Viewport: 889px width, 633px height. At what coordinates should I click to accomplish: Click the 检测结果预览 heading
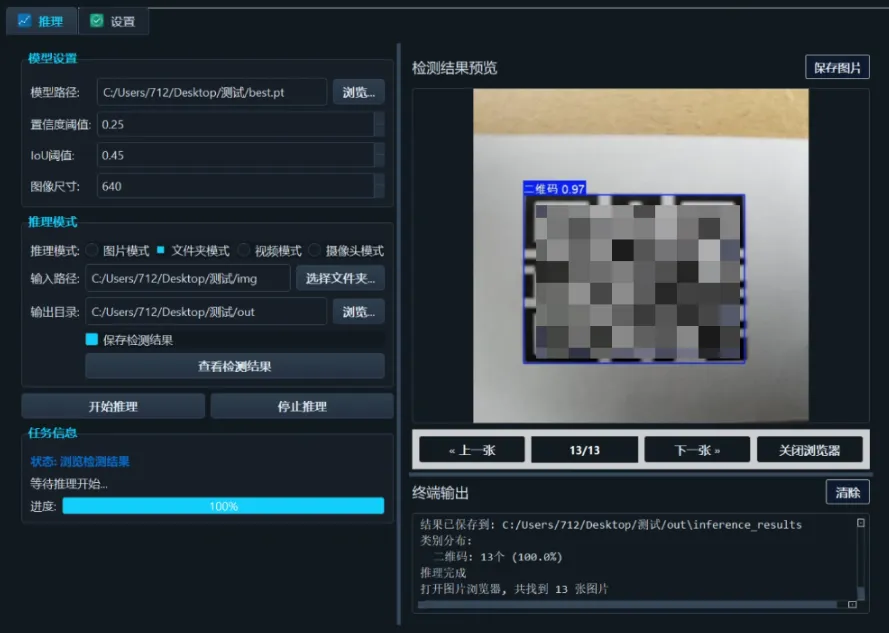pos(455,68)
